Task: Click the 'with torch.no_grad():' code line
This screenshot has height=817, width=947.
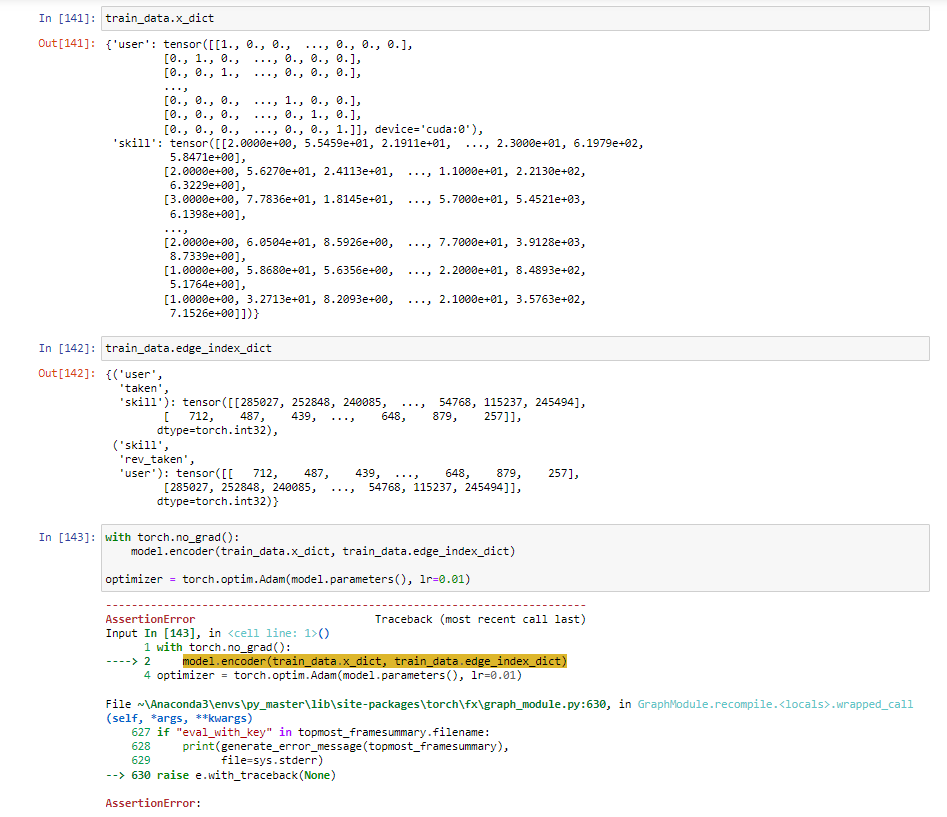Action: 172,537
